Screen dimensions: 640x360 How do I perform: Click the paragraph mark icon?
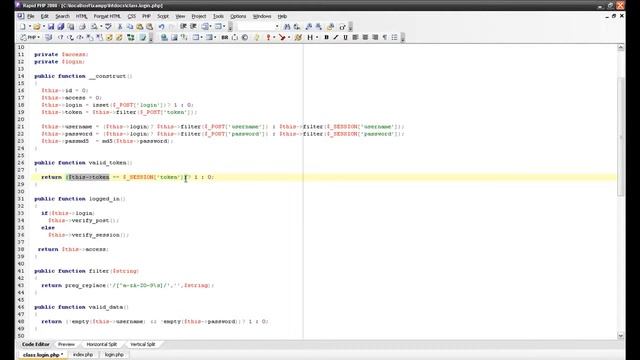[x=384, y=38]
